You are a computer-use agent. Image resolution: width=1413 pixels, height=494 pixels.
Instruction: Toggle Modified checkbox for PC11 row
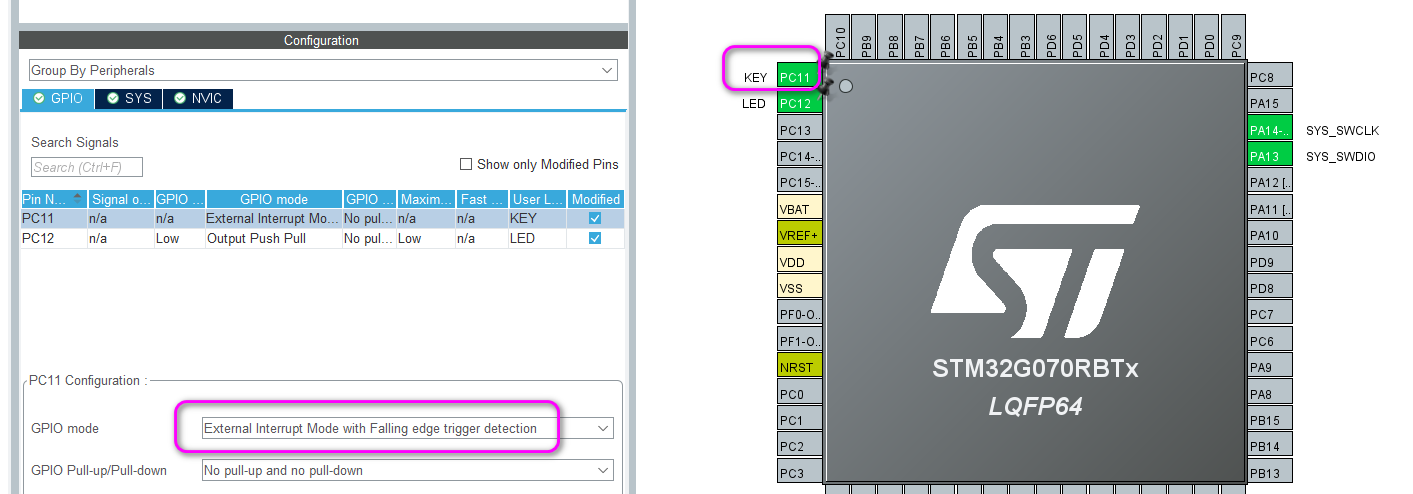pyautogui.click(x=596, y=218)
